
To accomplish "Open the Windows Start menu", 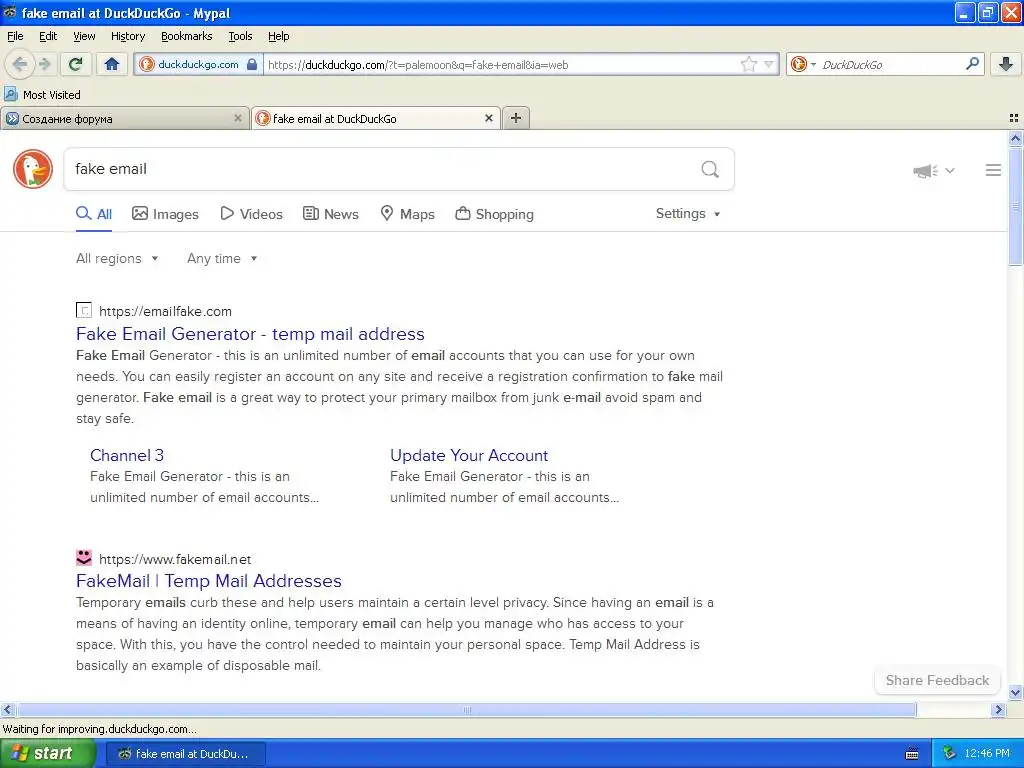I will (47, 754).
